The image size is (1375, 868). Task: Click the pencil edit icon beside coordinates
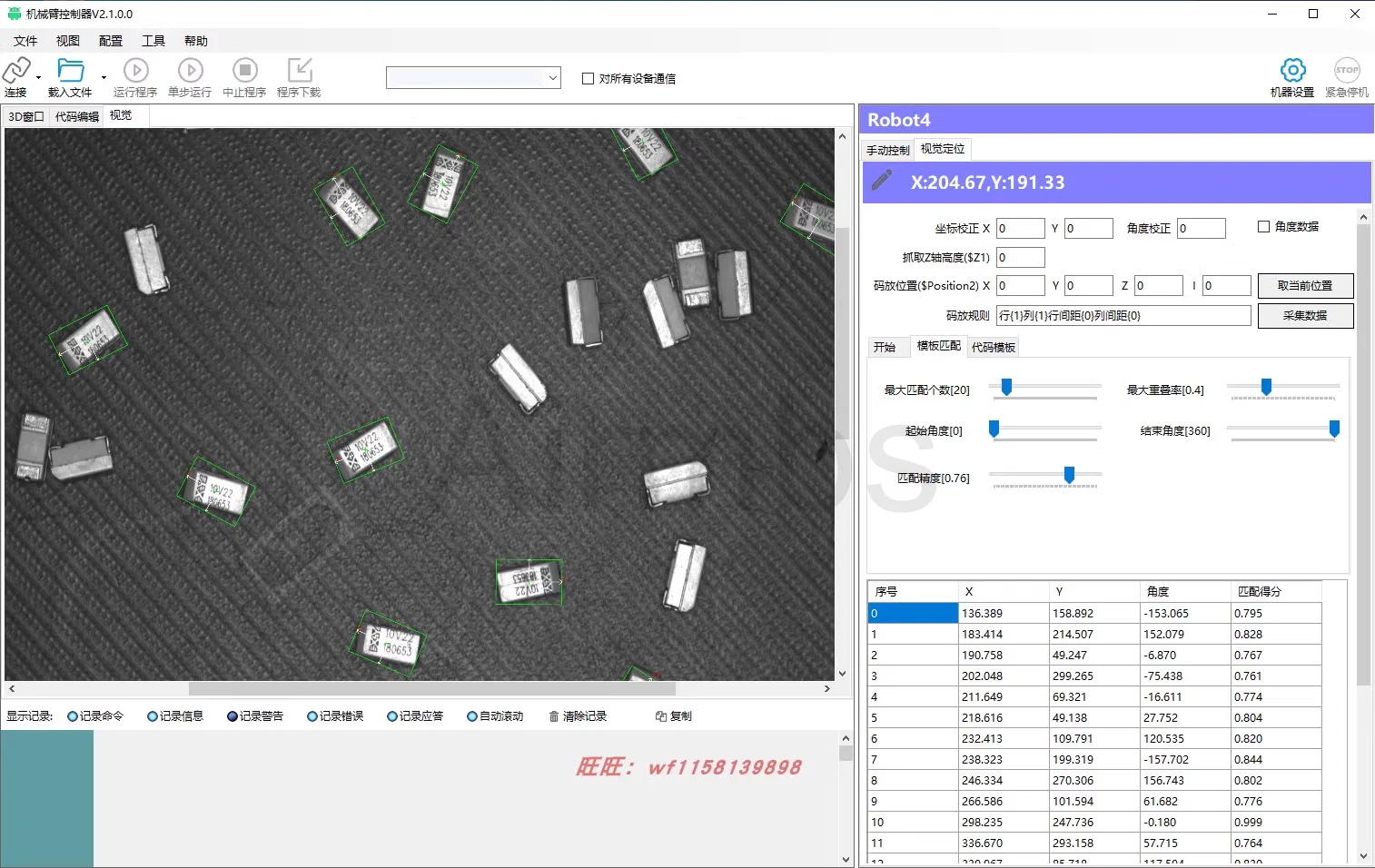(x=881, y=181)
